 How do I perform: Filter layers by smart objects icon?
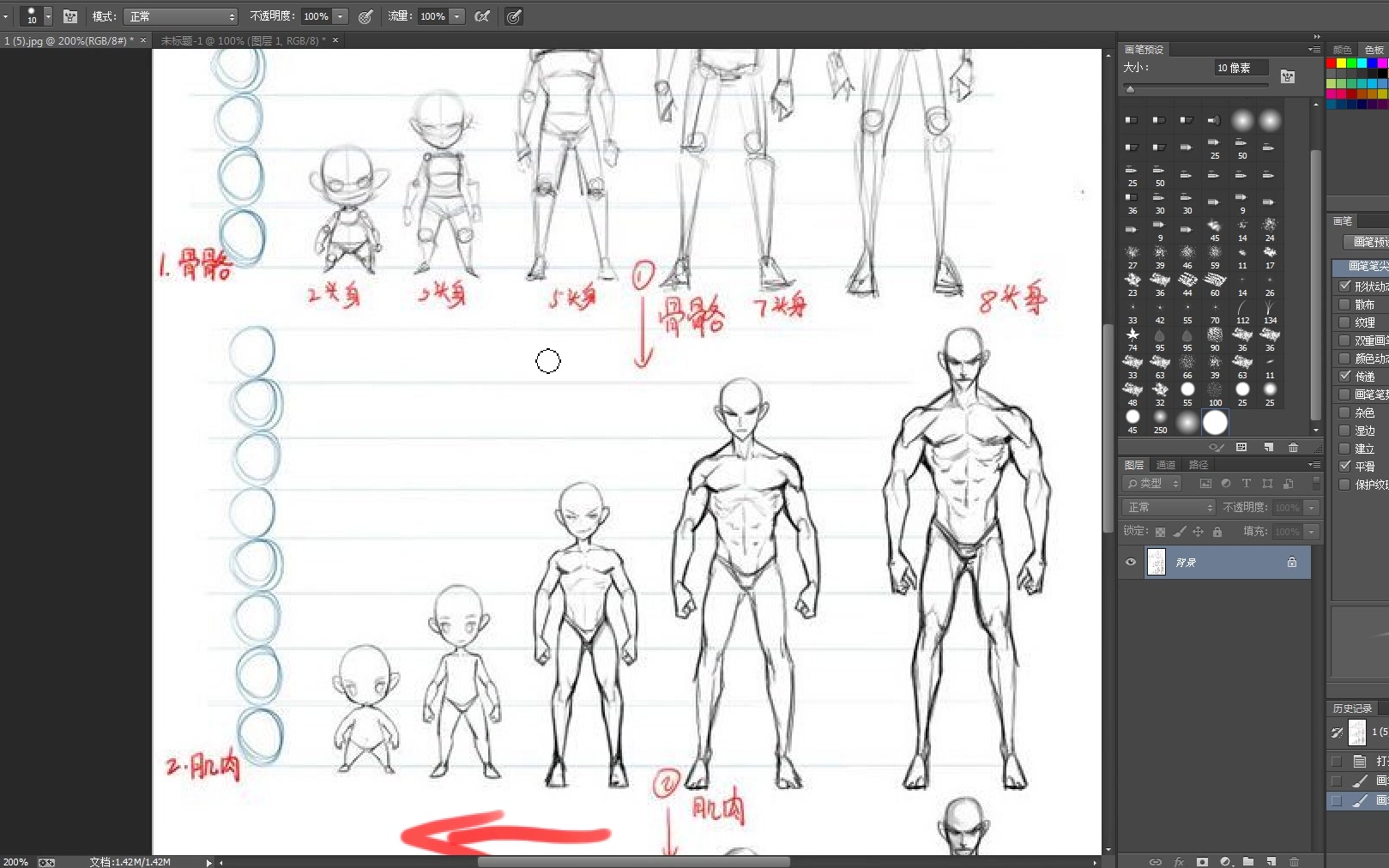point(1288,484)
